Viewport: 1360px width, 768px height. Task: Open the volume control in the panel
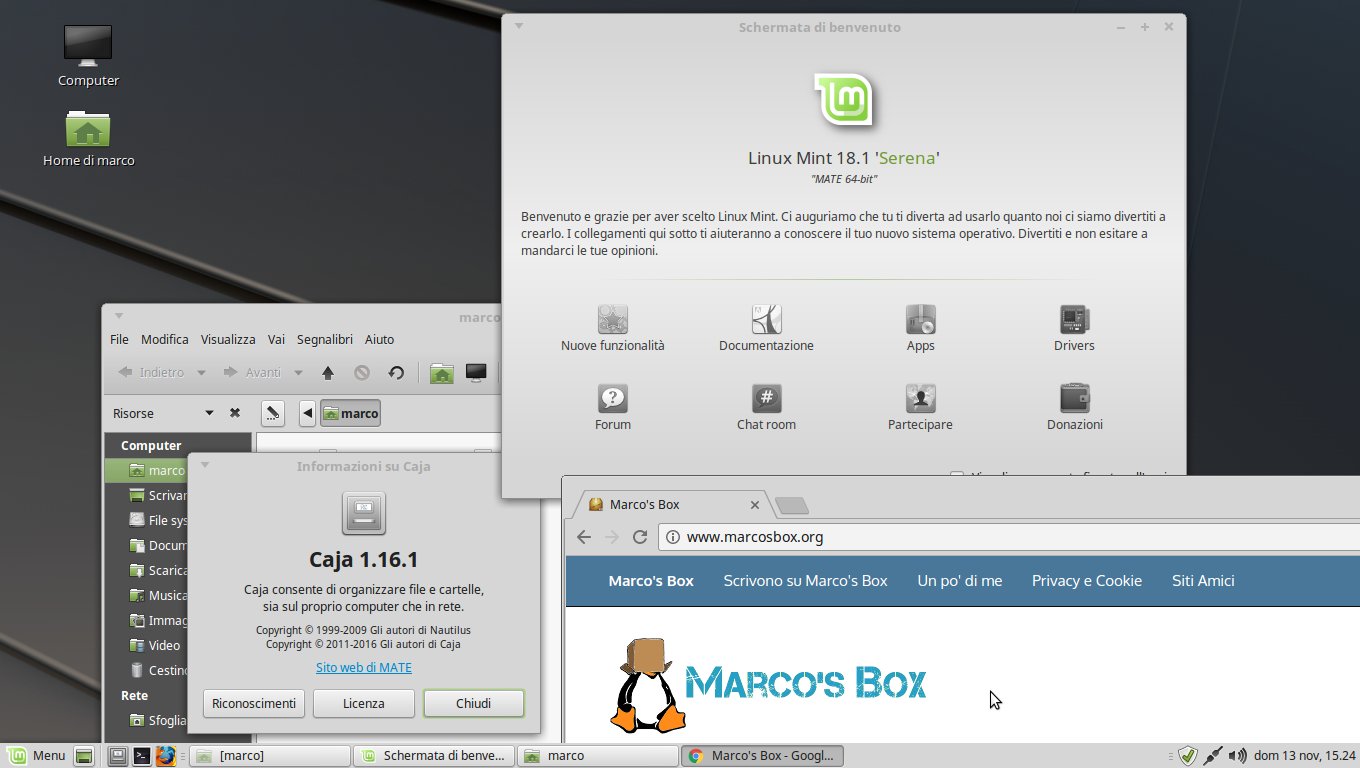(x=1237, y=756)
